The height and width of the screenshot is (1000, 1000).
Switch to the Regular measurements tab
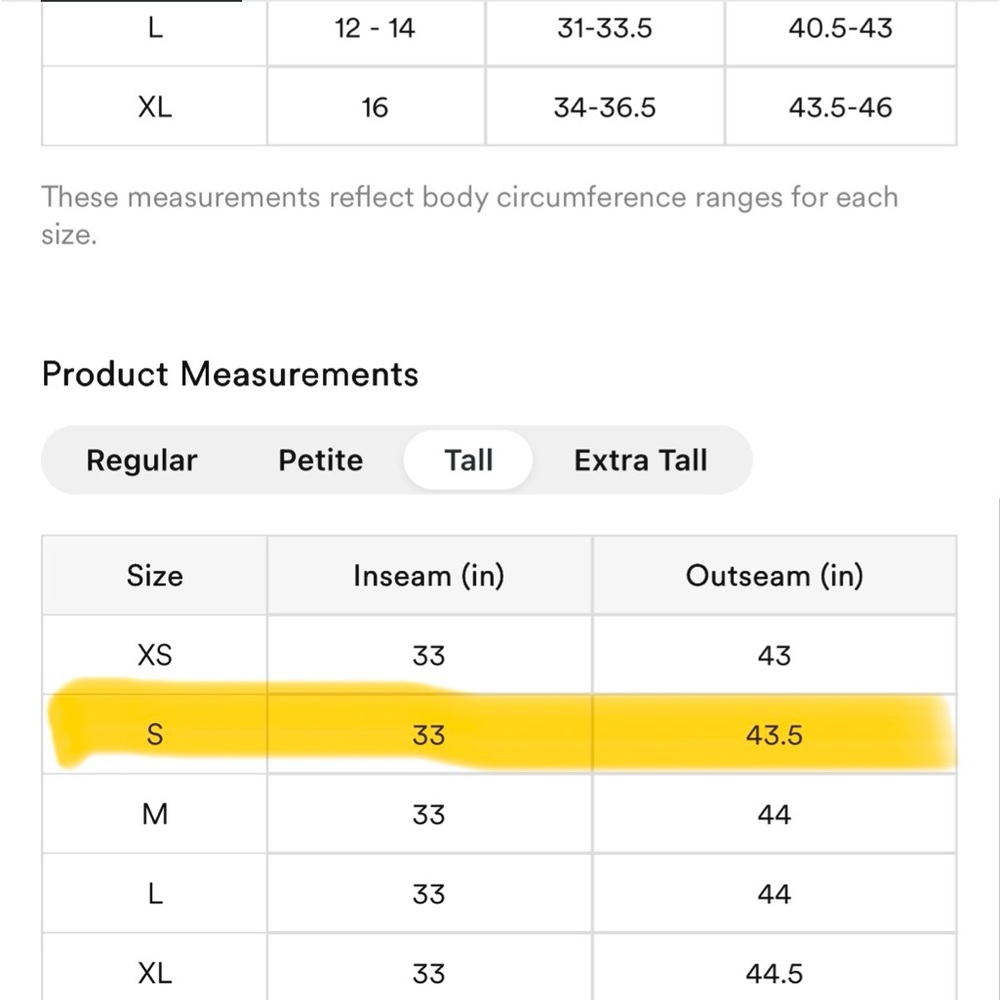coord(142,460)
